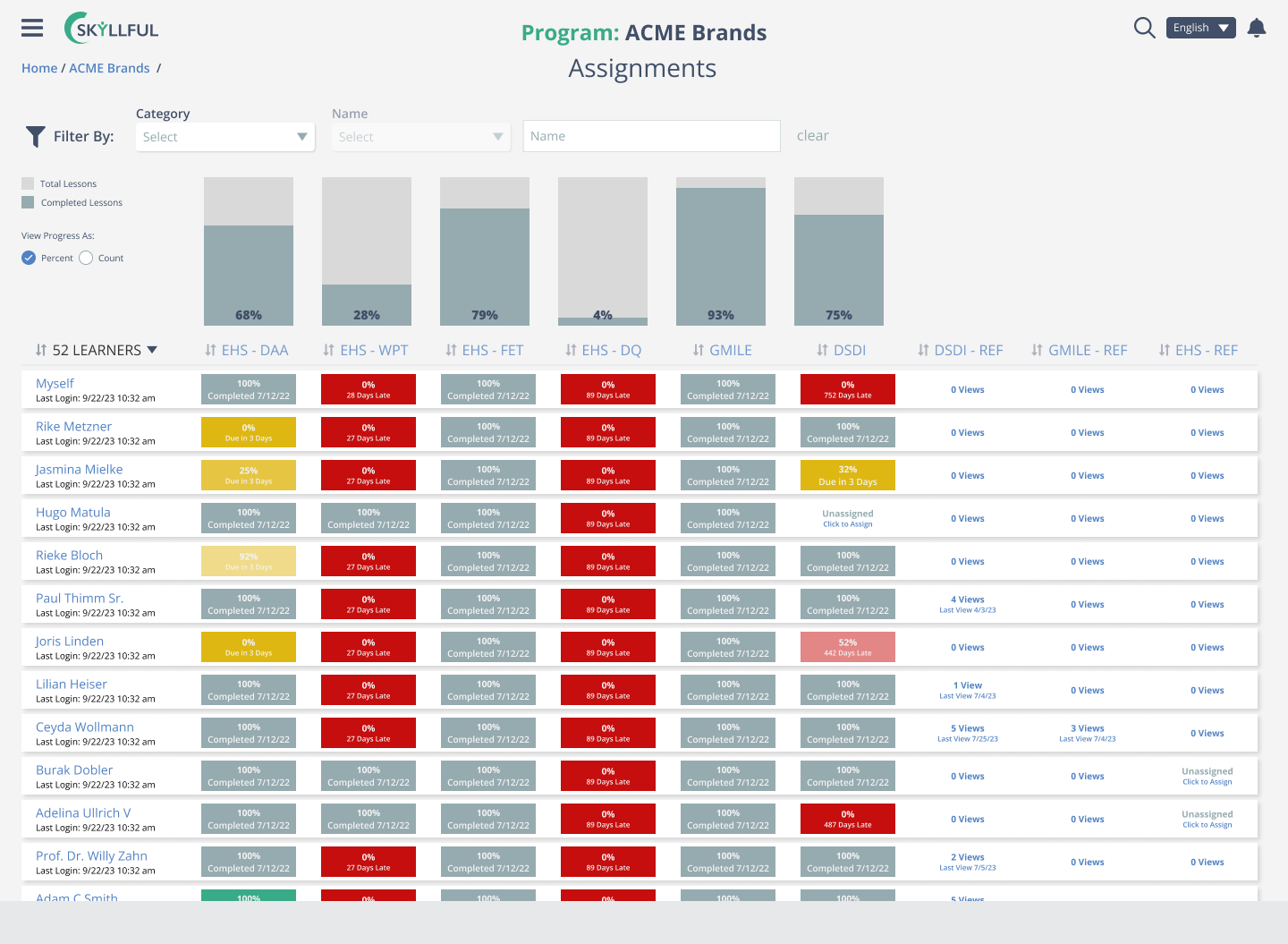Click the DSDI 75% progress bar
Screen dimensions: 1288x944
[x=839, y=270]
